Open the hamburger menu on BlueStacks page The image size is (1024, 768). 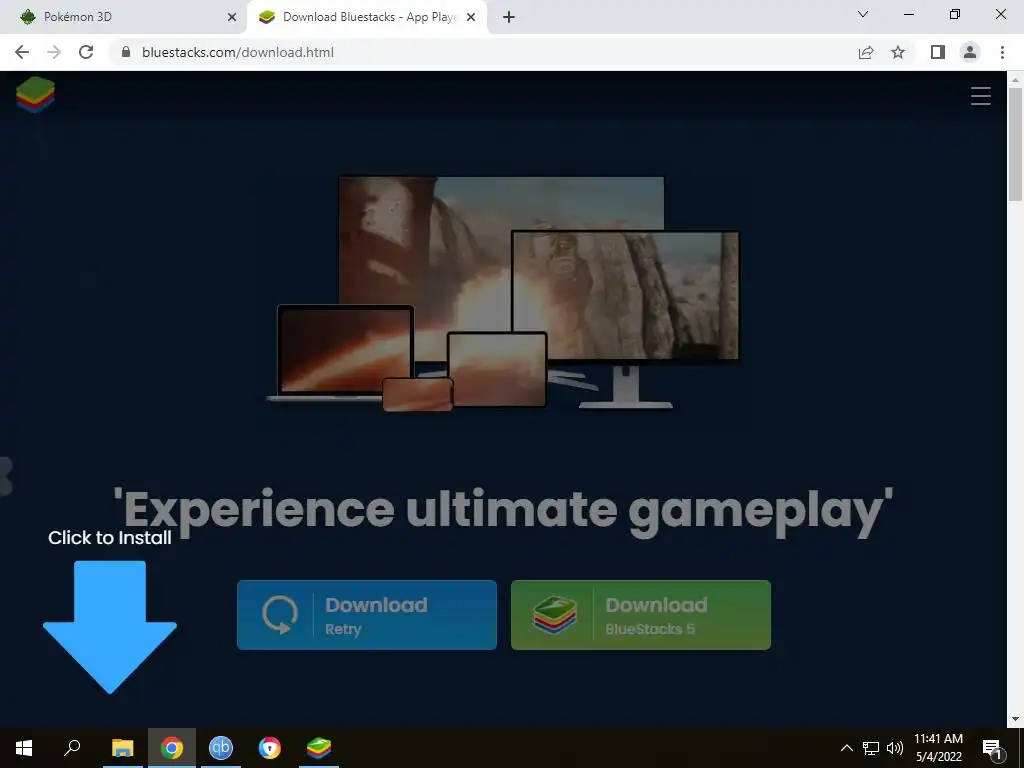click(x=980, y=96)
